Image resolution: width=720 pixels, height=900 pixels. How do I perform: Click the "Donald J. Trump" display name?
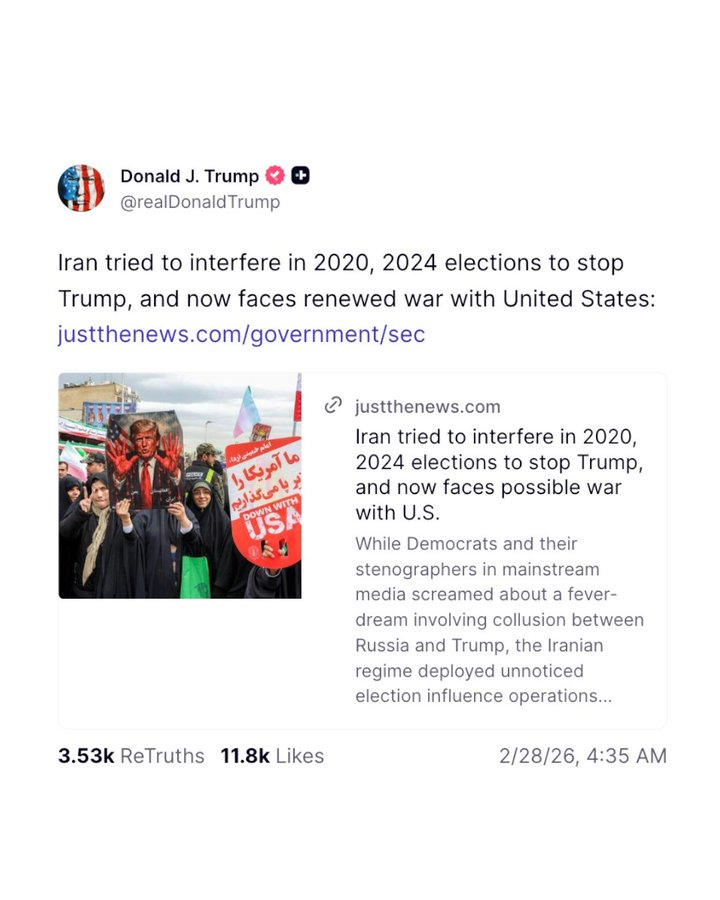pyautogui.click(x=189, y=176)
